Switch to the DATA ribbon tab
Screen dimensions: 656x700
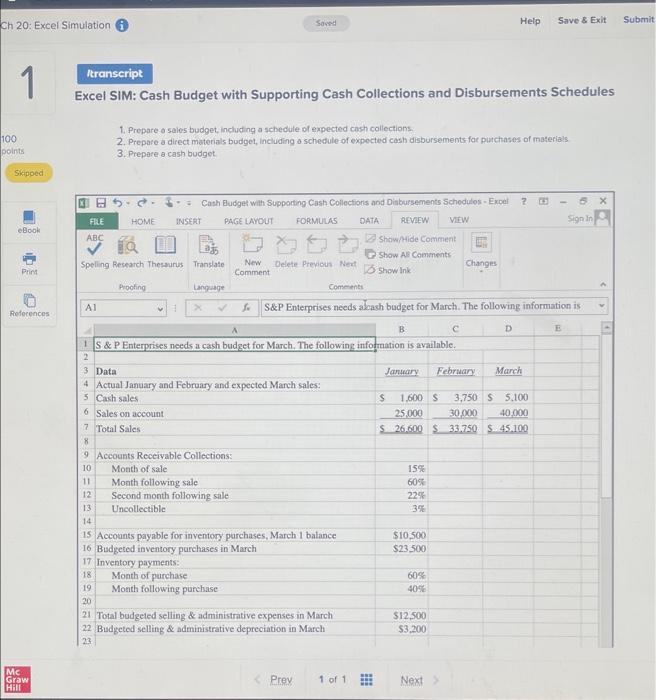coord(369,221)
